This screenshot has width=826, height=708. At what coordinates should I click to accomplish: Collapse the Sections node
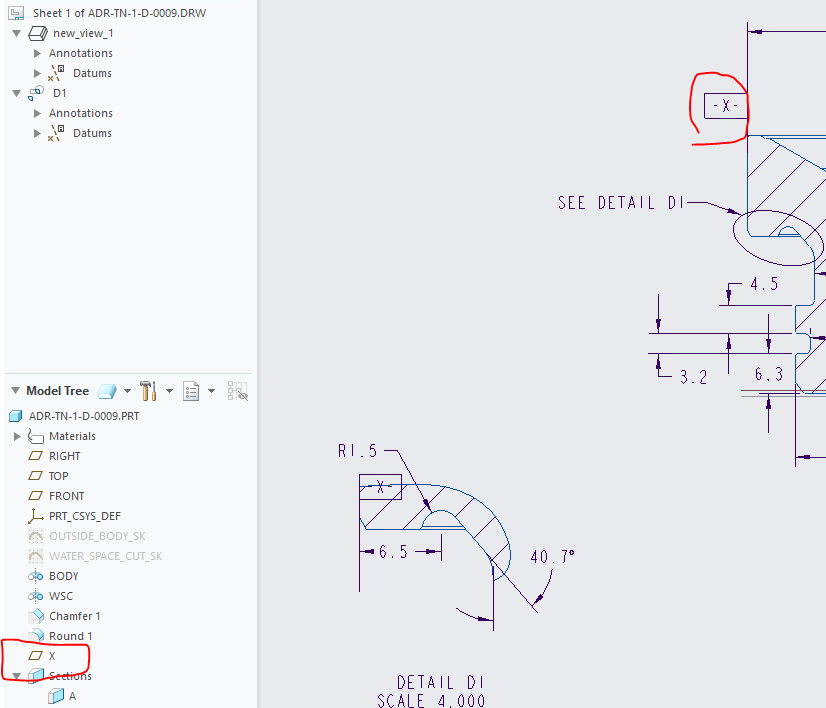point(16,676)
